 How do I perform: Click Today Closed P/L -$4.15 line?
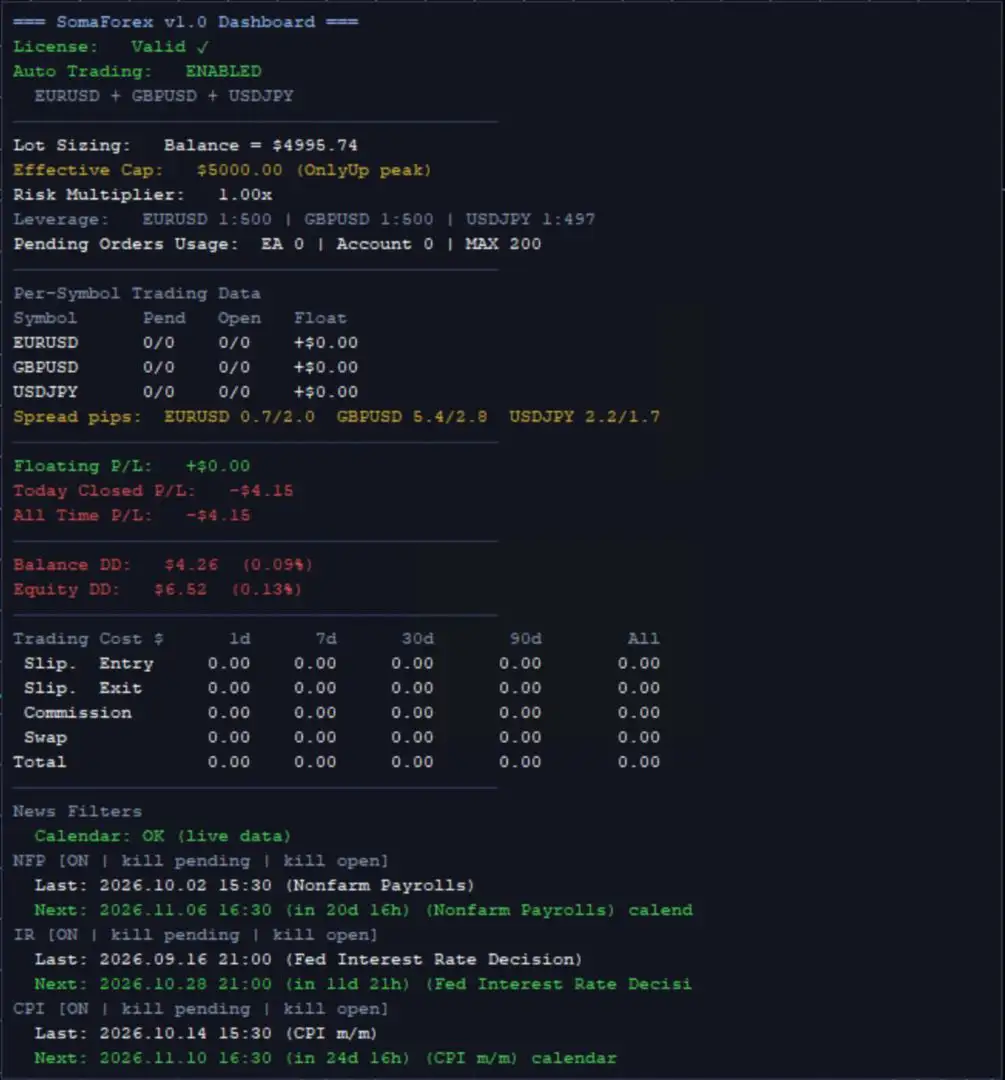(x=153, y=491)
